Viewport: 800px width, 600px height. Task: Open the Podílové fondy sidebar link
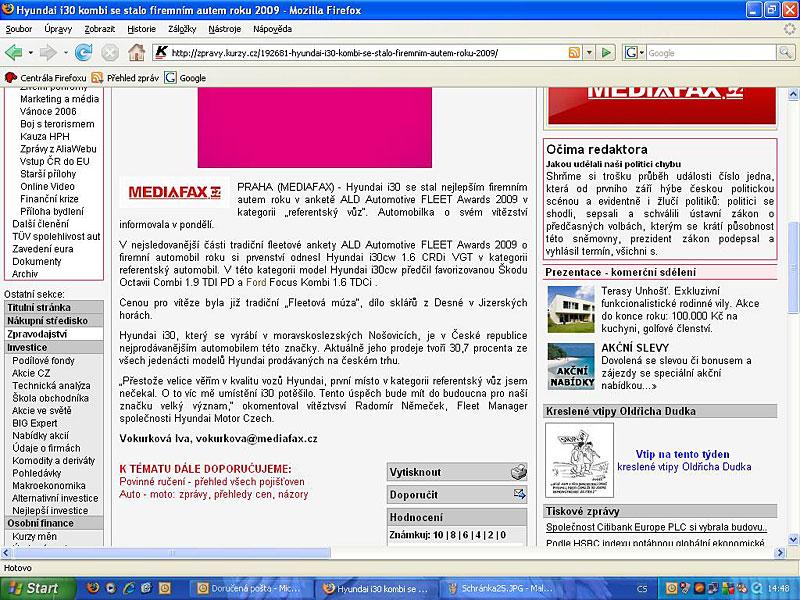pyautogui.click(x=43, y=360)
